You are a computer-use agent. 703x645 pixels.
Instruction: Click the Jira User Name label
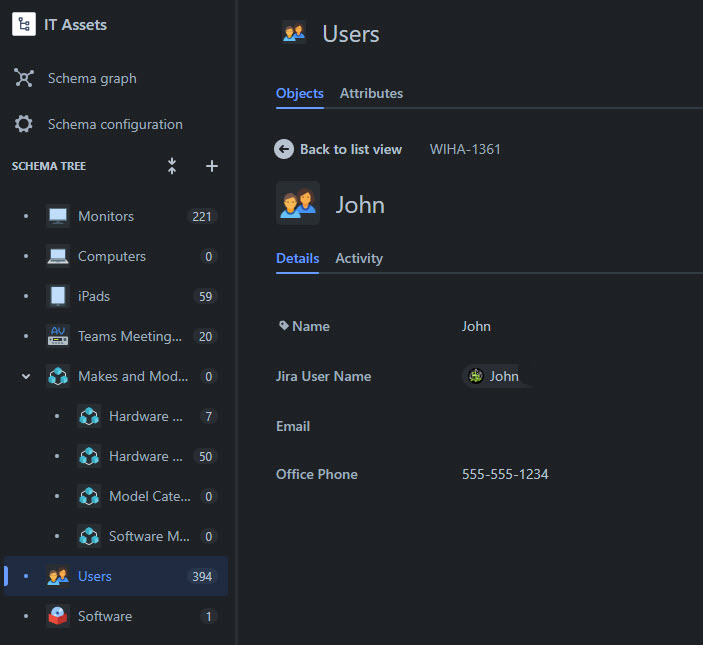pyautogui.click(x=323, y=376)
